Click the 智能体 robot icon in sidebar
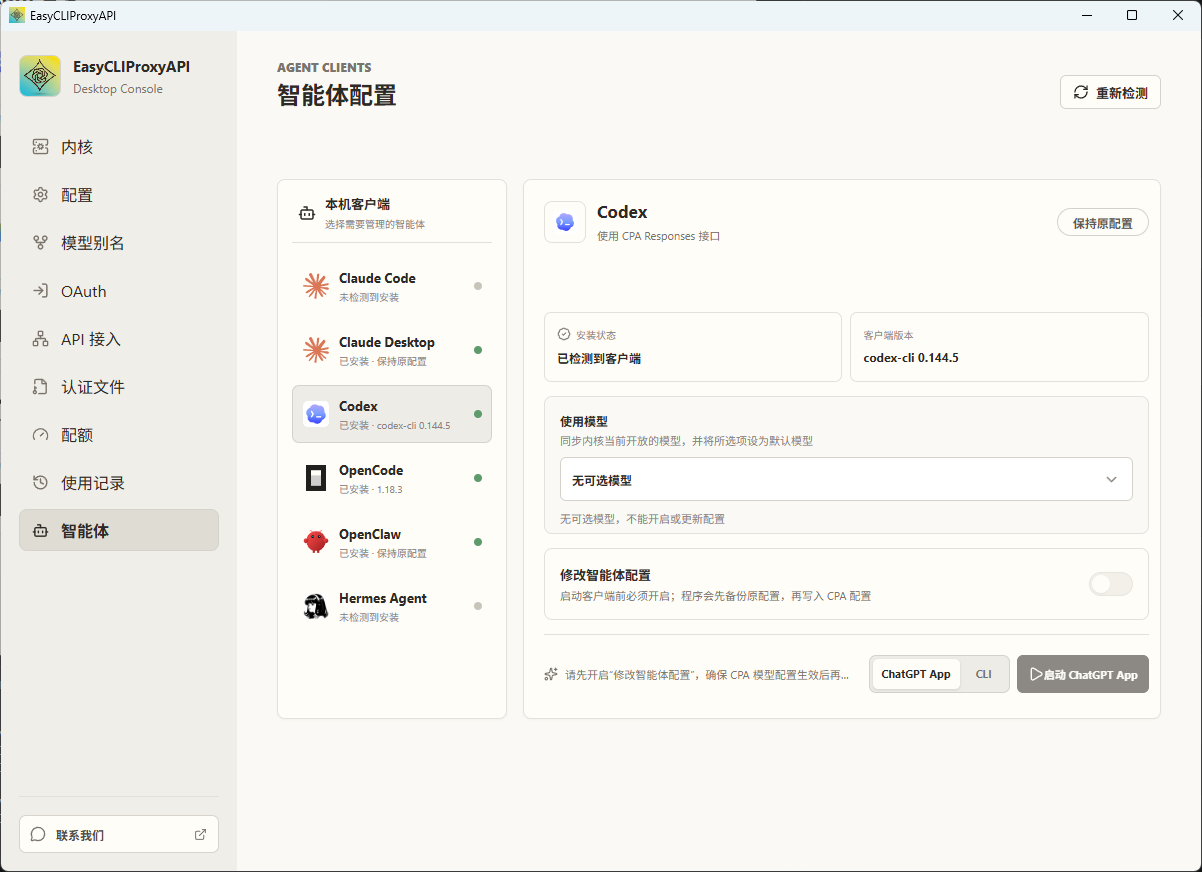The image size is (1202, 872). (x=40, y=531)
